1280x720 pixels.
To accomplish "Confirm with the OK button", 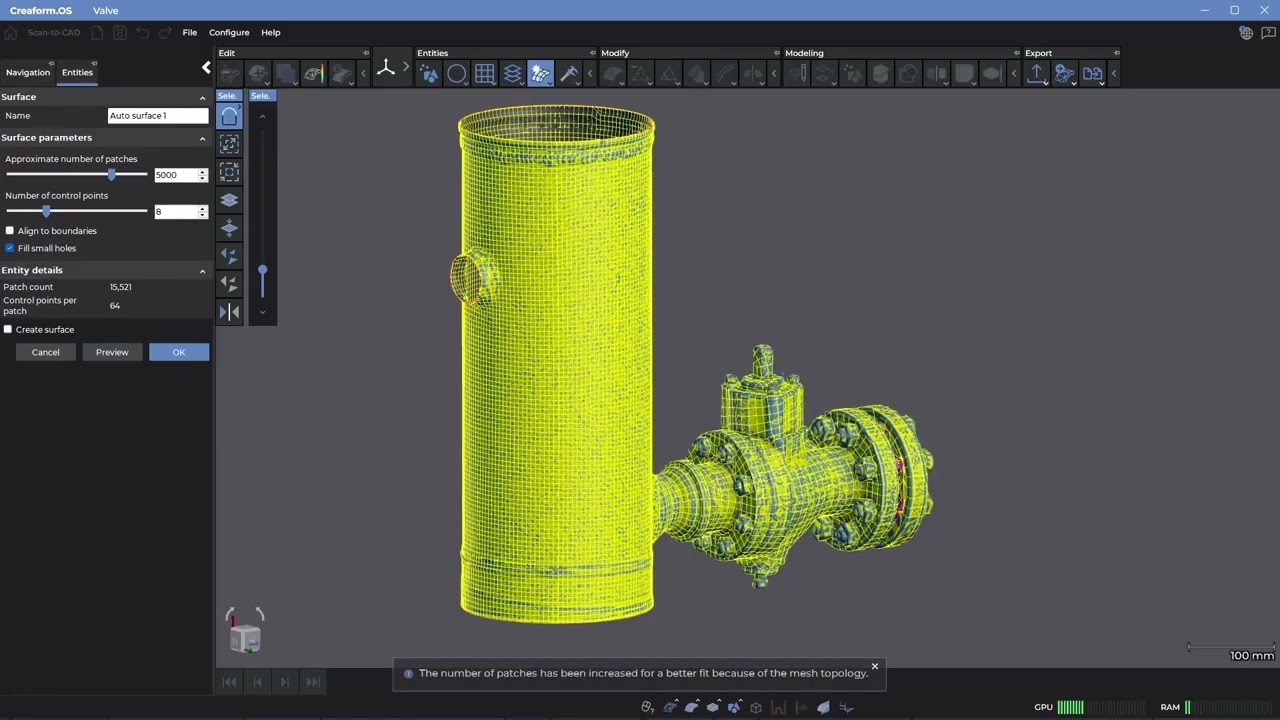I will [x=179, y=352].
